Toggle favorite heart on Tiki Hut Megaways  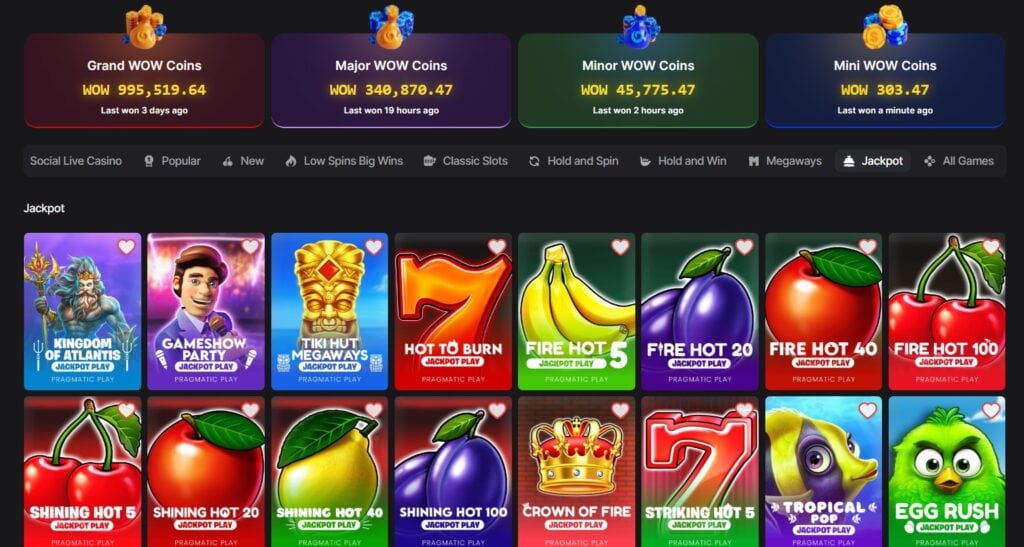pos(374,247)
